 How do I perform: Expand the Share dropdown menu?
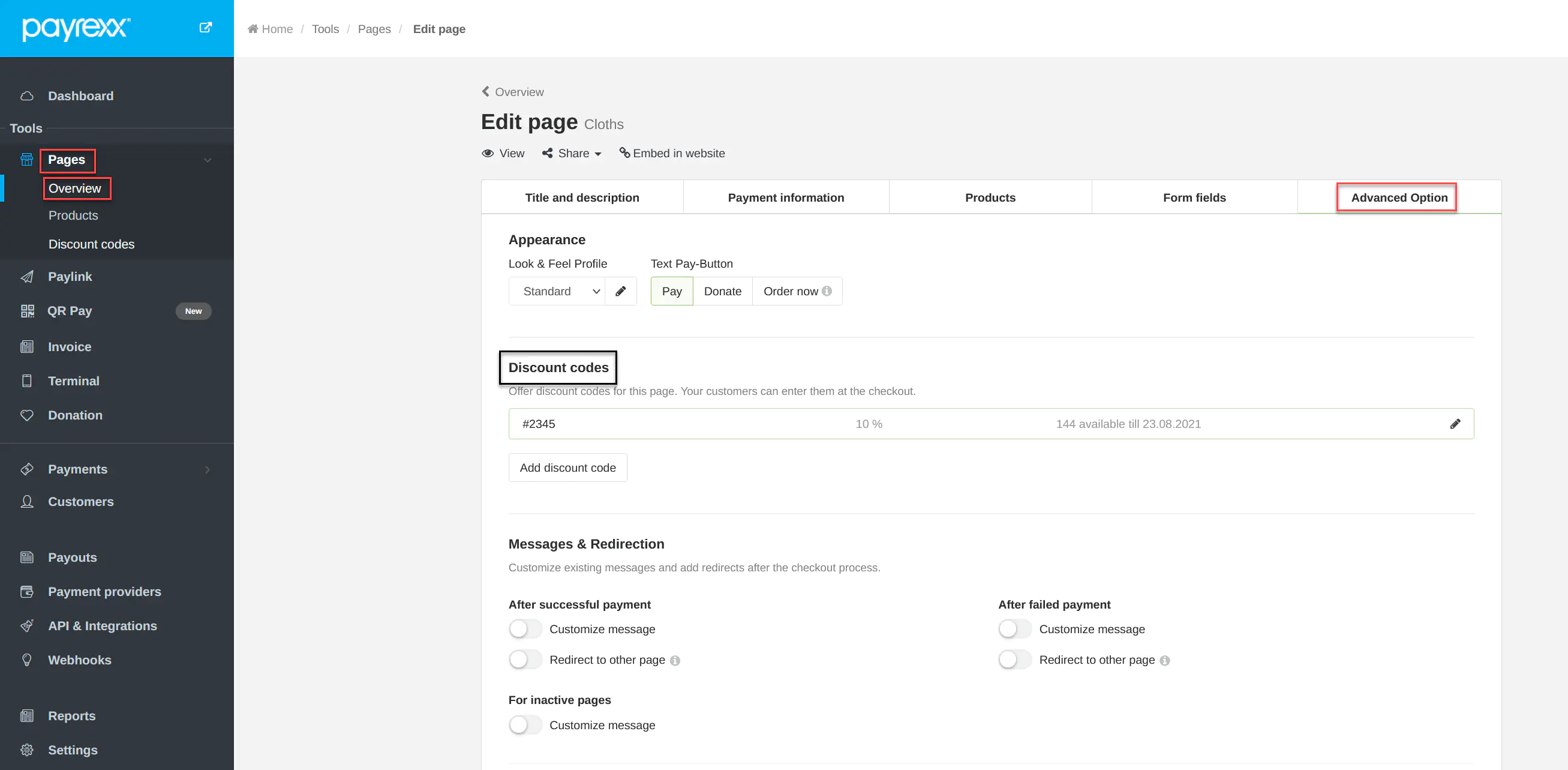572,154
